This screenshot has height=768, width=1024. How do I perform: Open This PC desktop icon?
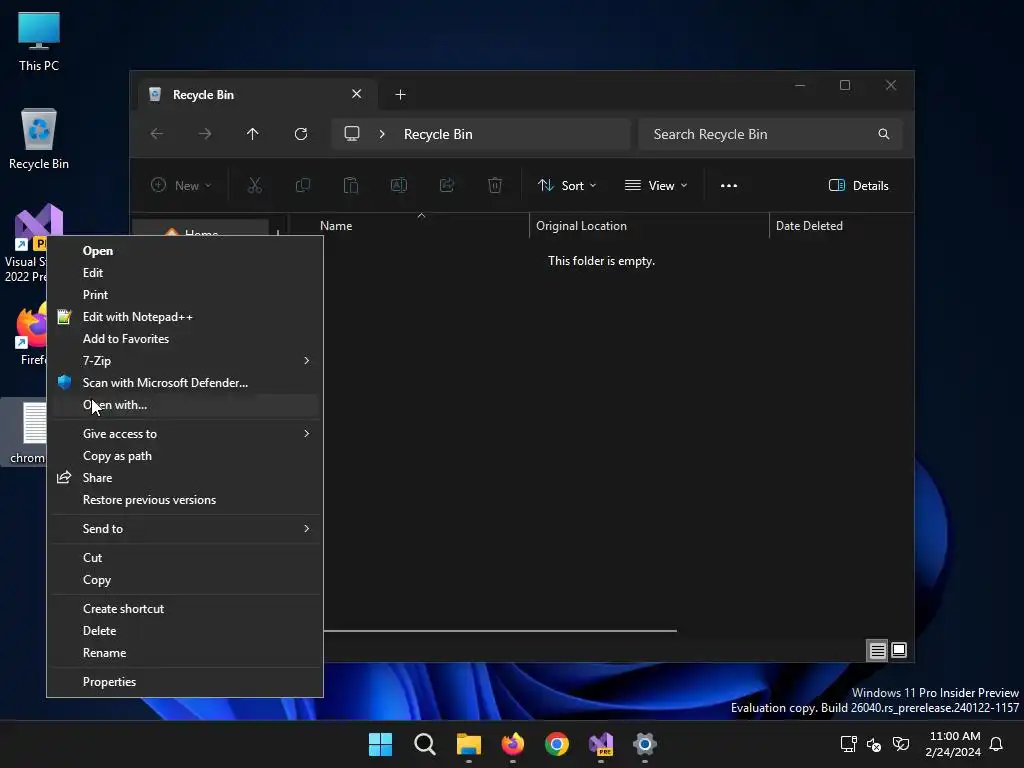(39, 41)
